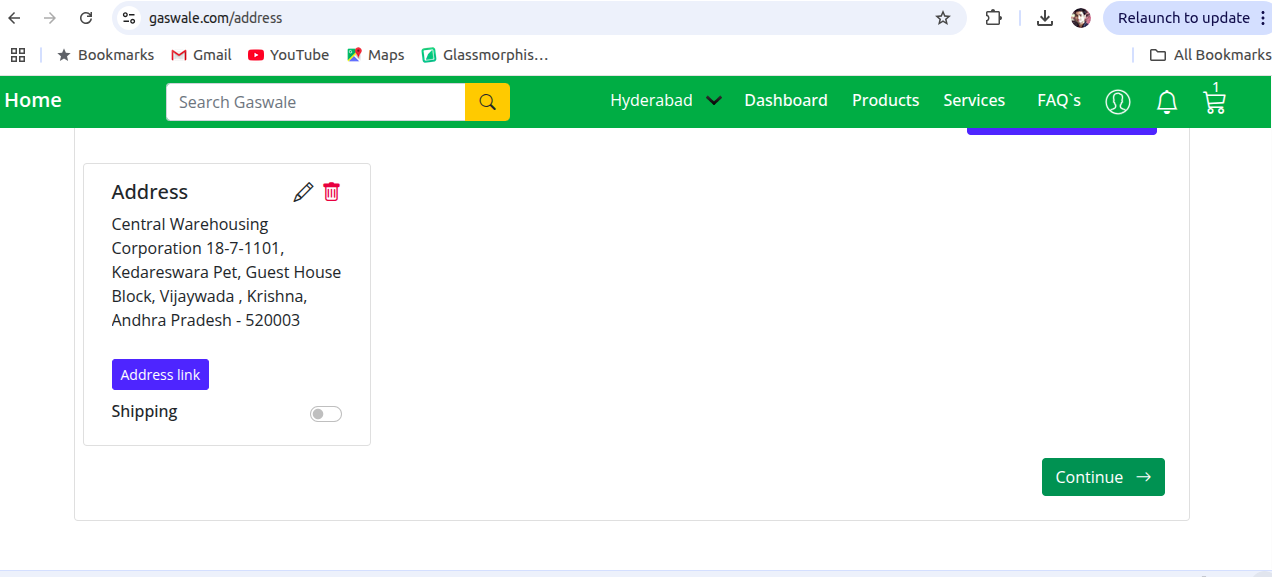1272x577 pixels.
Task: Bookmark this page with star icon
Action: point(942,18)
